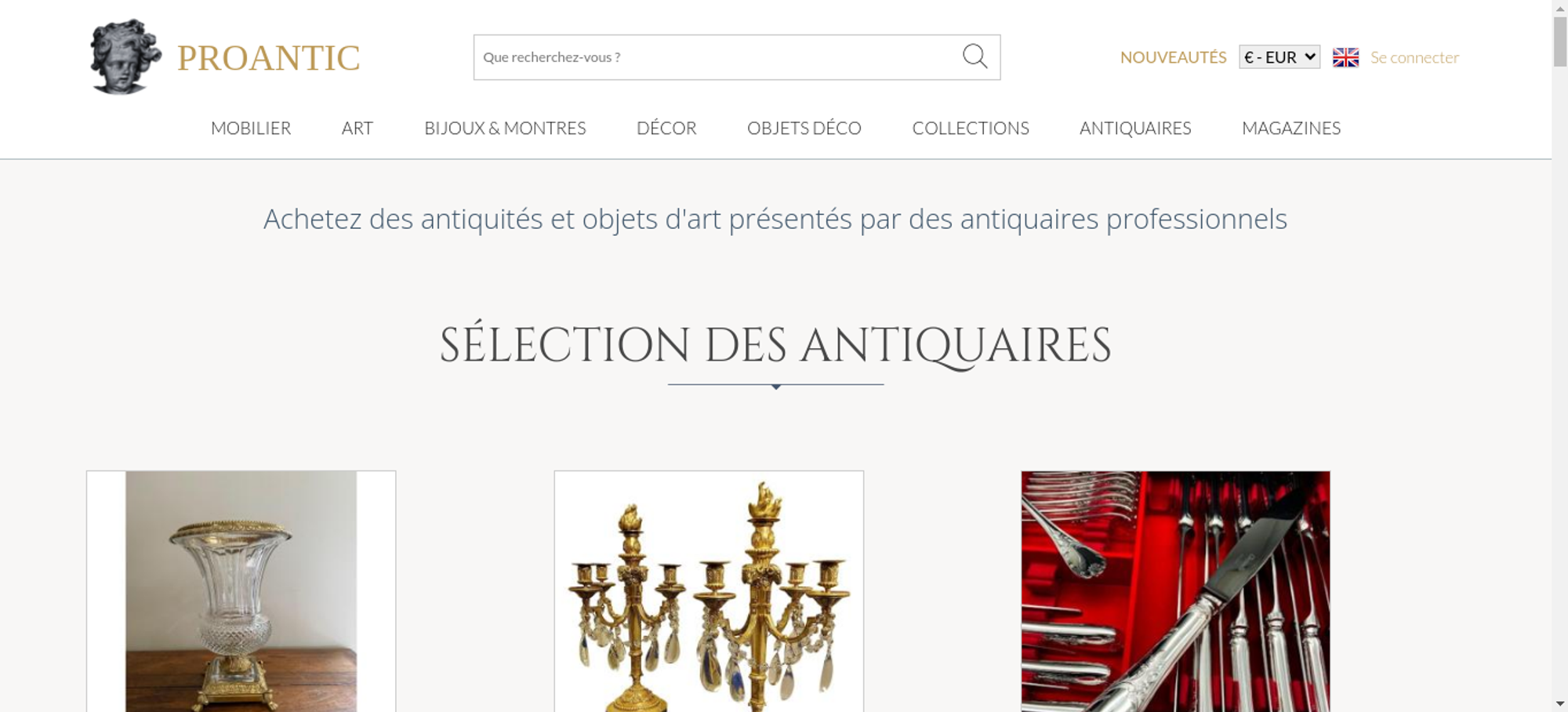Open the crystal vase product thumbnail

pyautogui.click(x=241, y=591)
